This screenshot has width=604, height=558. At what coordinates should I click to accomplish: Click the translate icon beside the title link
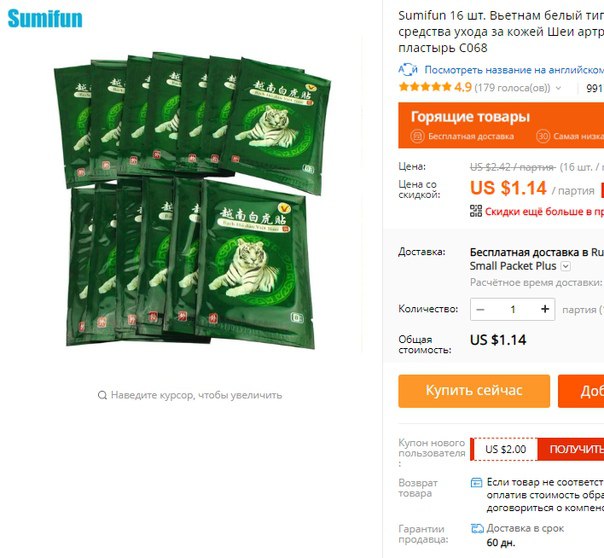(408, 70)
